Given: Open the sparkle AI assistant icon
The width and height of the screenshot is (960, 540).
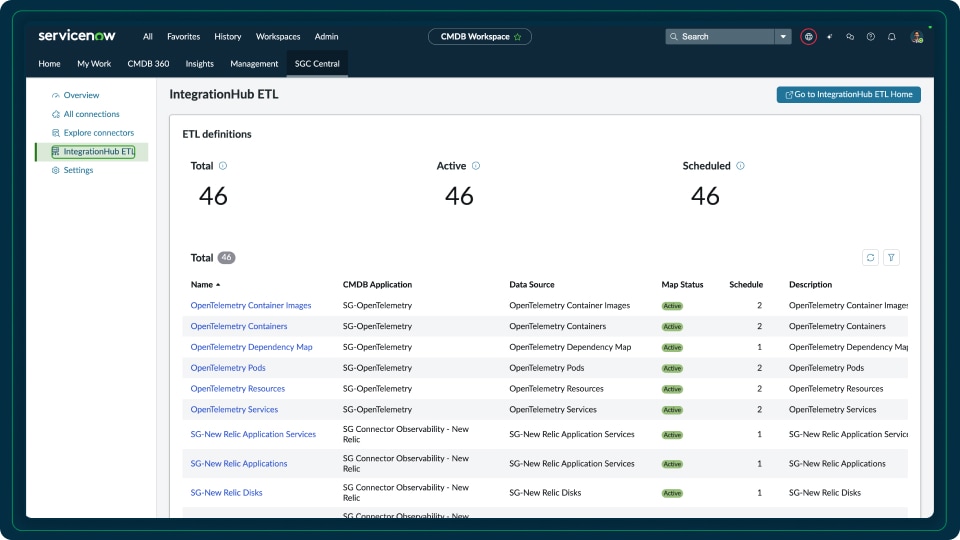Looking at the screenshot, I should (x=830, y=37).
